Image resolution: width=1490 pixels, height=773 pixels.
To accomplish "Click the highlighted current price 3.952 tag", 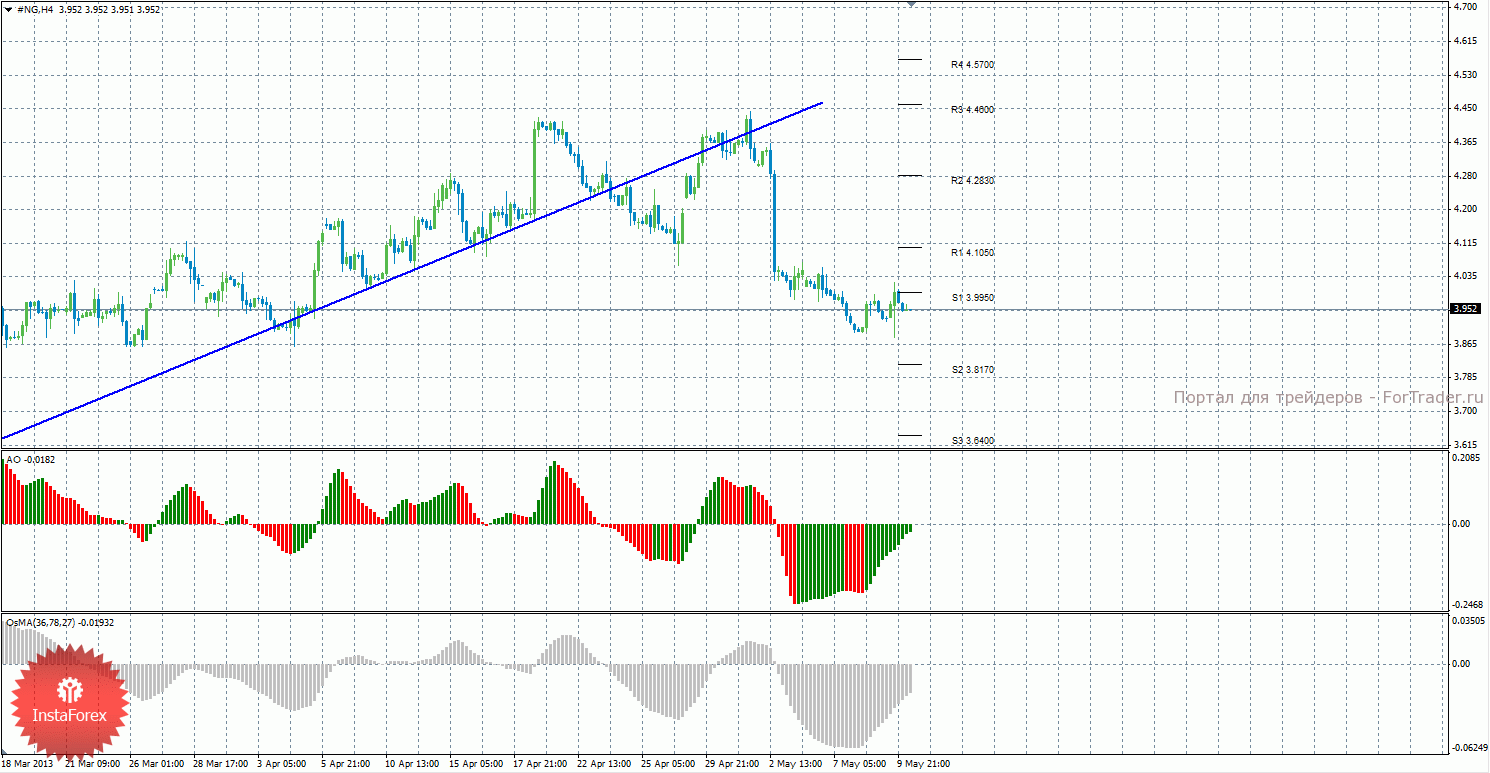I will (1465, 309).
